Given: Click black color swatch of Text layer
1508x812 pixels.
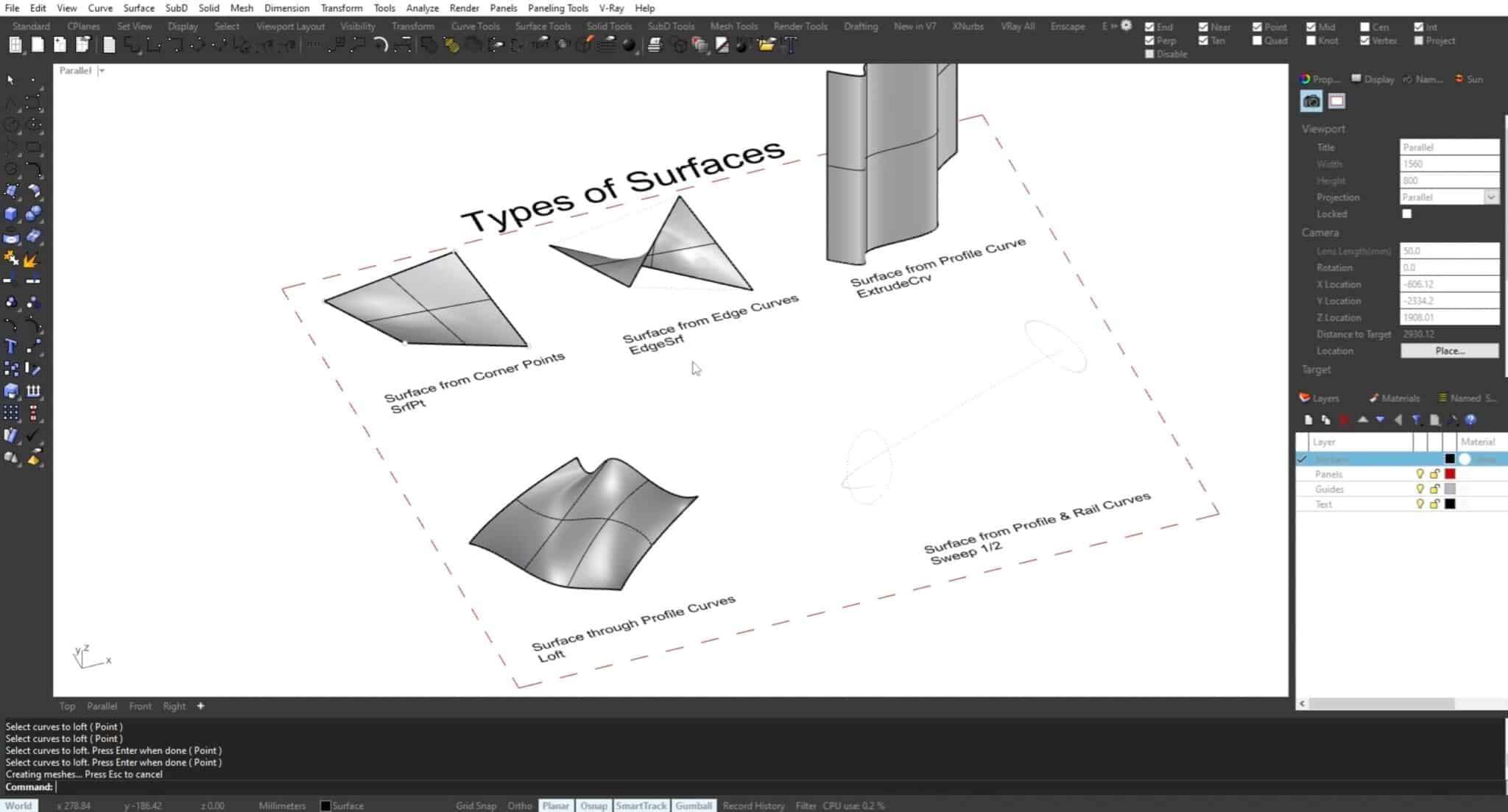Looking at the screenshot, I should pyautogui.click(x=1450, y=504).
